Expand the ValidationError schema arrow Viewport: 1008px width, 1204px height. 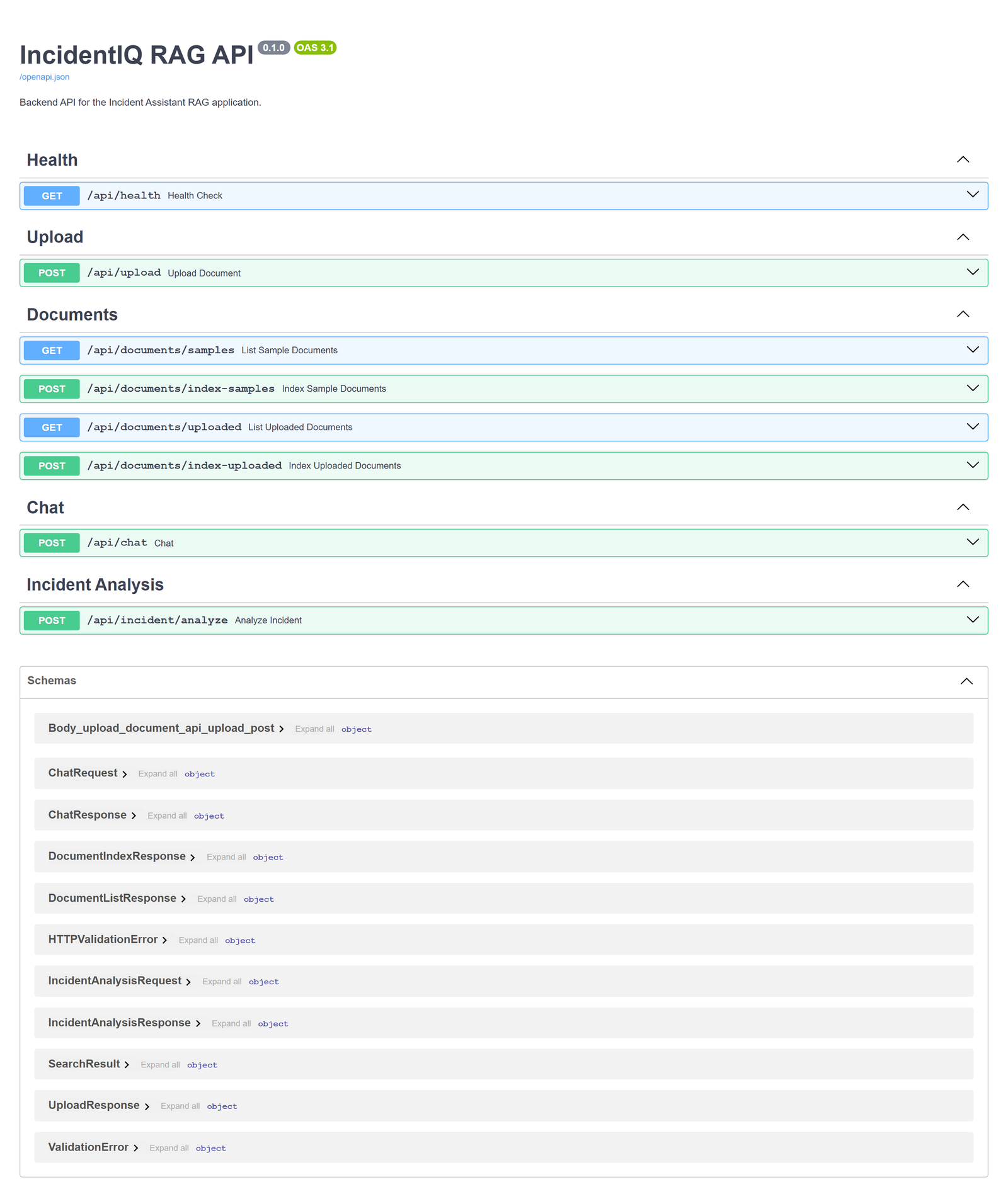(x=135, y=1148)
